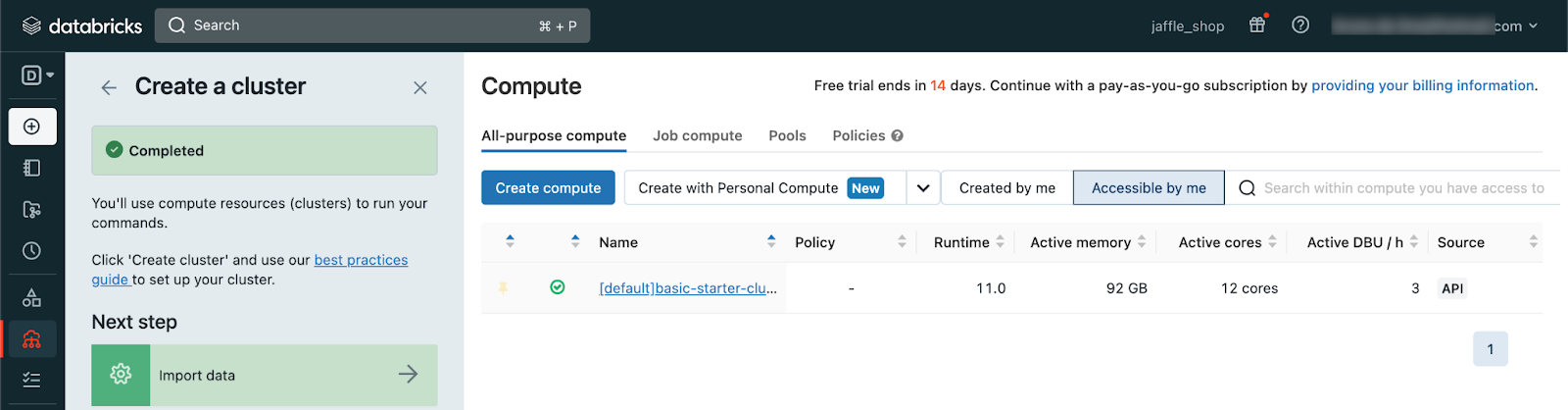Click the Create compute button

(548, 188)
